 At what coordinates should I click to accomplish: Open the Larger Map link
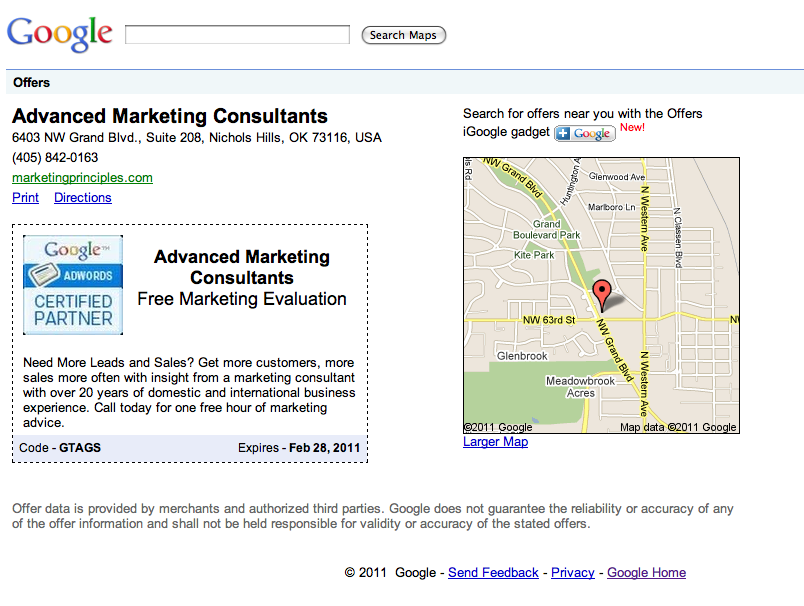495,442
